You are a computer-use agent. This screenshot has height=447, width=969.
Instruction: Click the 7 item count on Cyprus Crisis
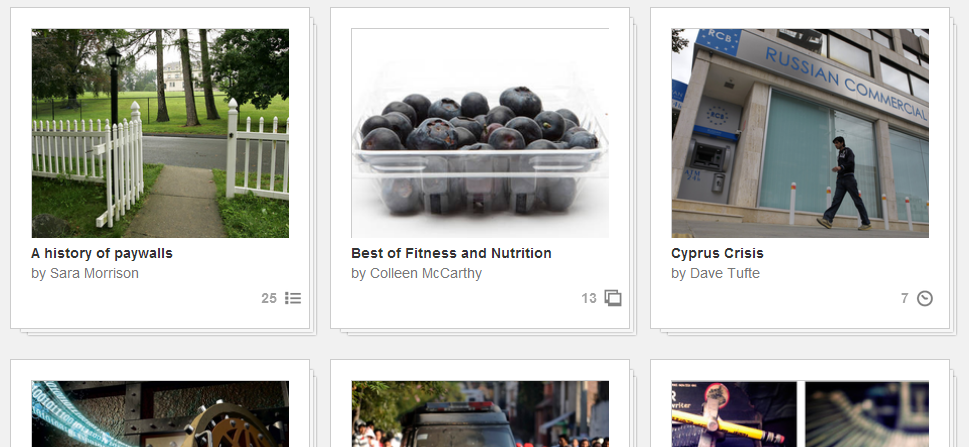pyautogui.click(x=905, y=299)
